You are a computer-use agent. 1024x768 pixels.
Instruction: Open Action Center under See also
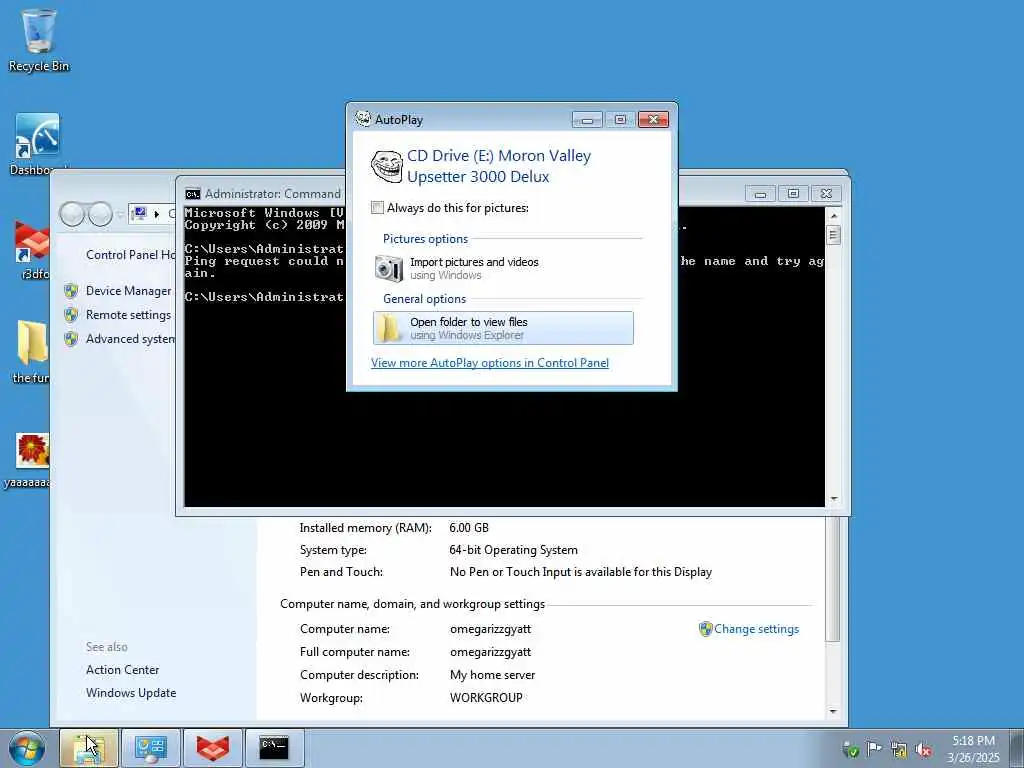coord(123,670)
